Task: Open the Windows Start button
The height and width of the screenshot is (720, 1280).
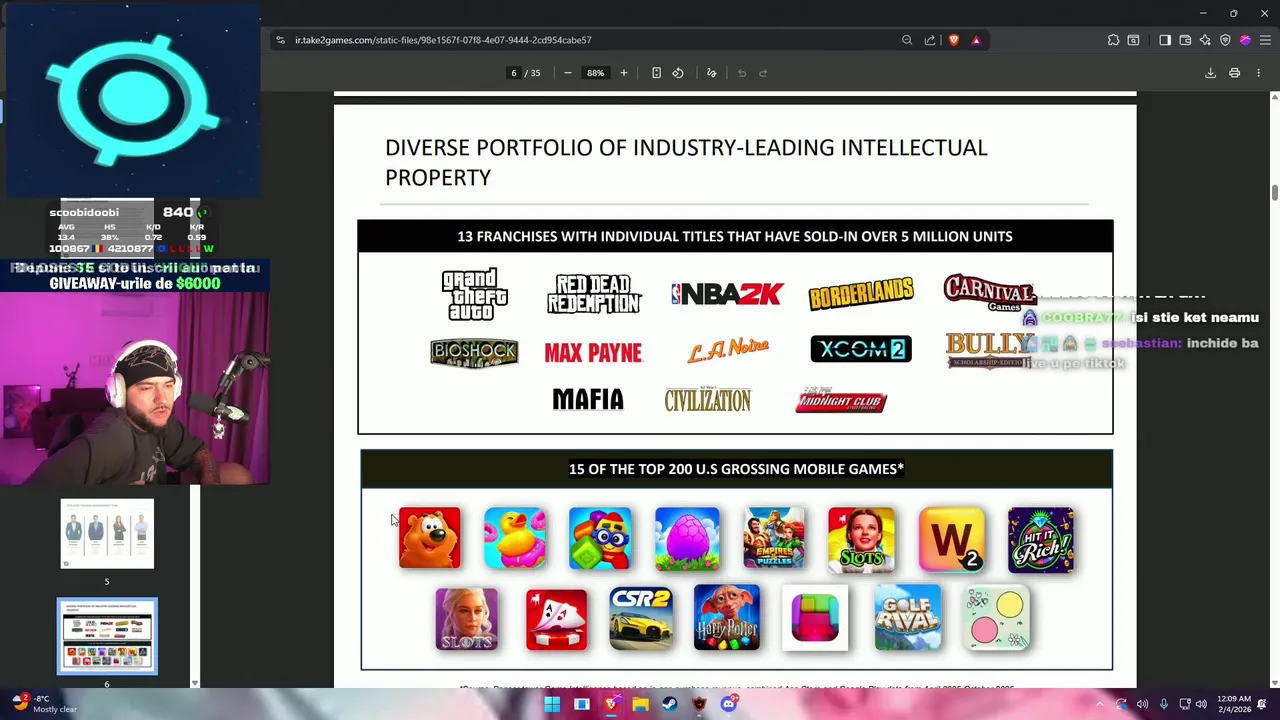Action: (552, 704)
